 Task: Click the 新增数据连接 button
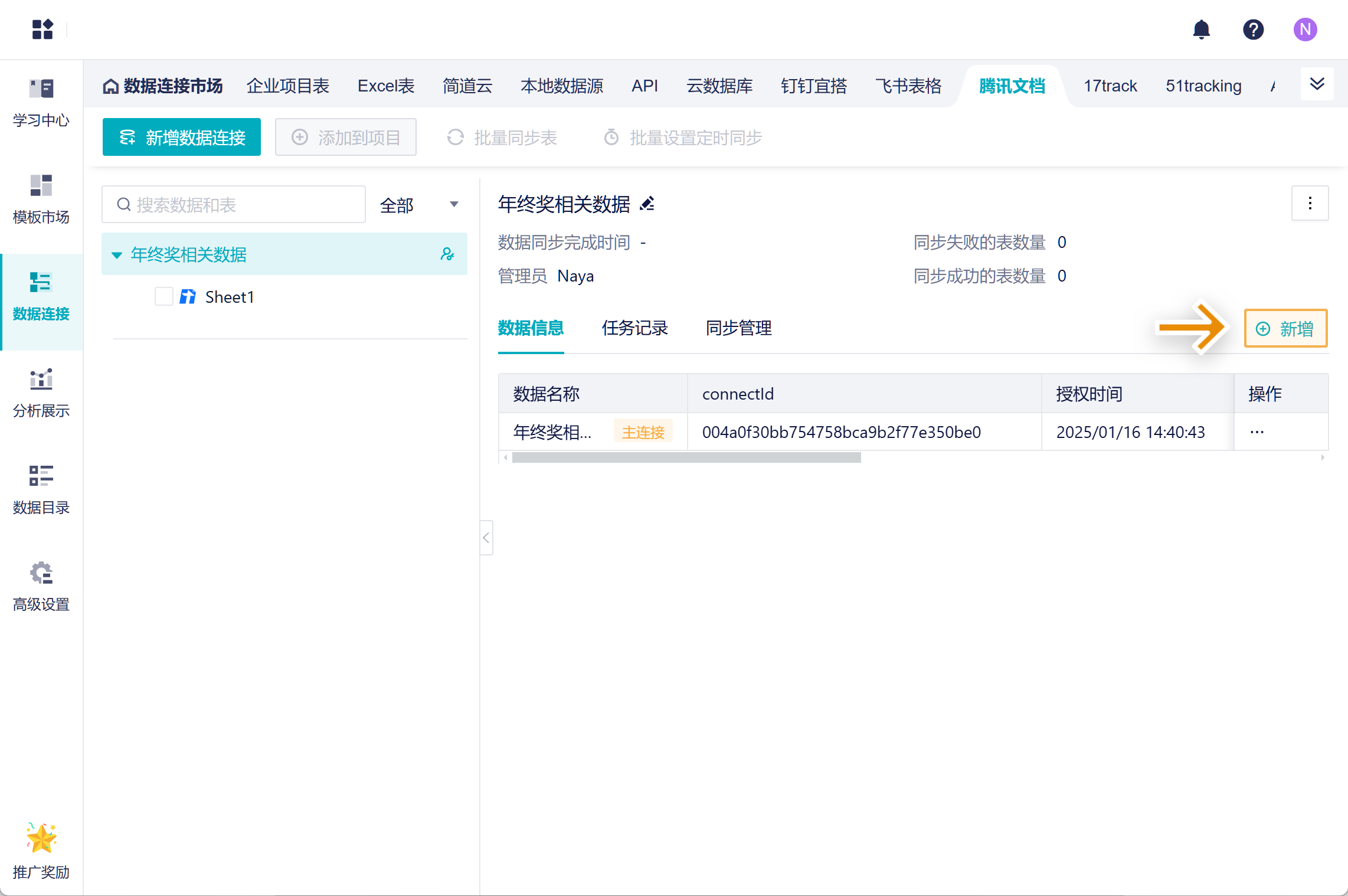point(182,138)
